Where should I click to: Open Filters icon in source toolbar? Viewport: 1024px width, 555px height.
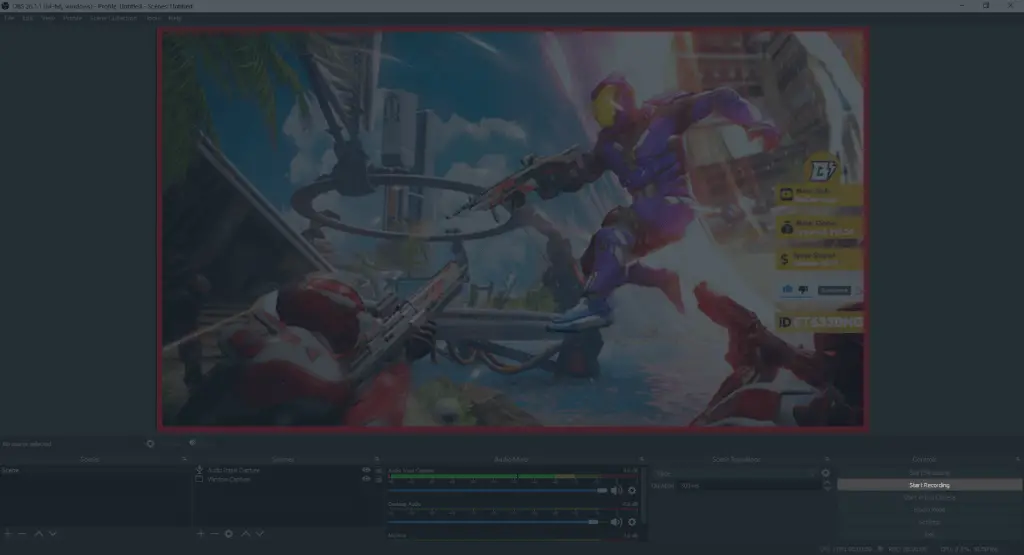tap(193, 443)
